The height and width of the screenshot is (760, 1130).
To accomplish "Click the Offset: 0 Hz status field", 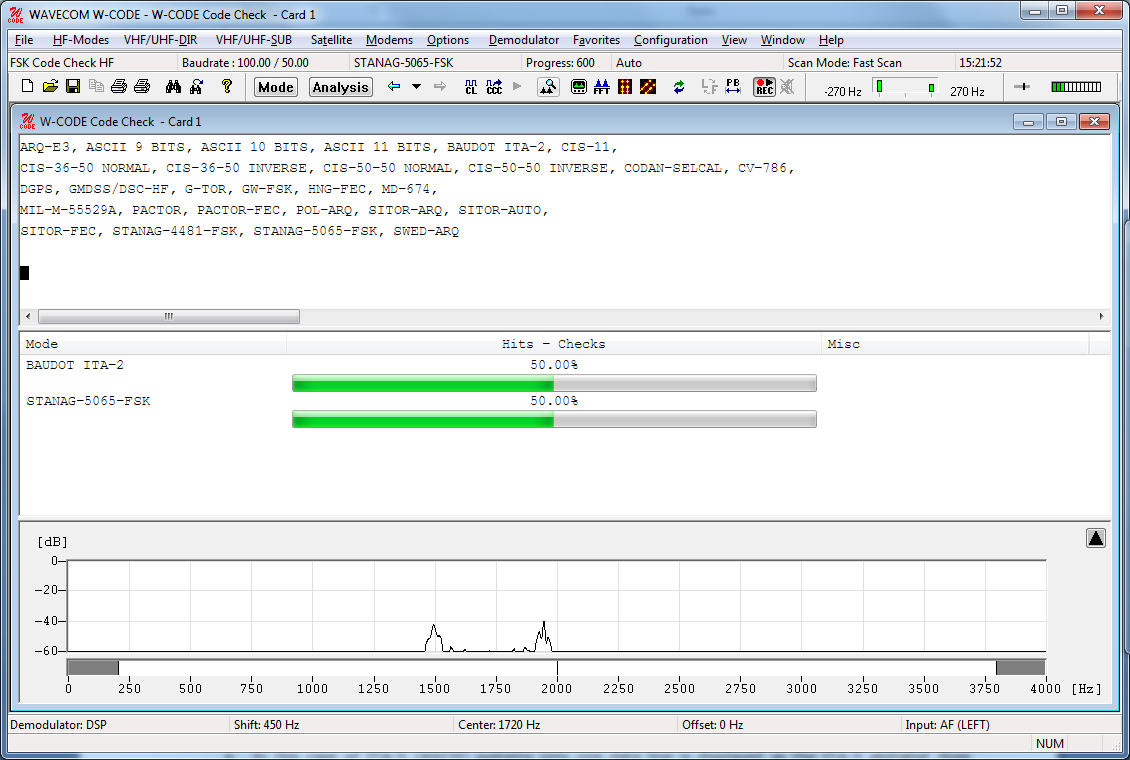I will [x=790, y=725].
